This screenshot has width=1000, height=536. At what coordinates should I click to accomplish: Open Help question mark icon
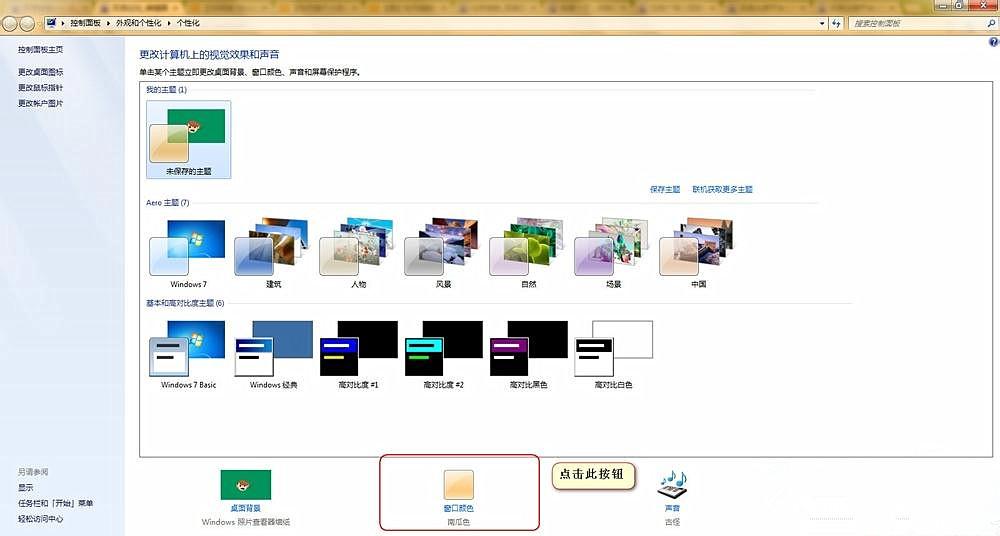tap(993, 42)
